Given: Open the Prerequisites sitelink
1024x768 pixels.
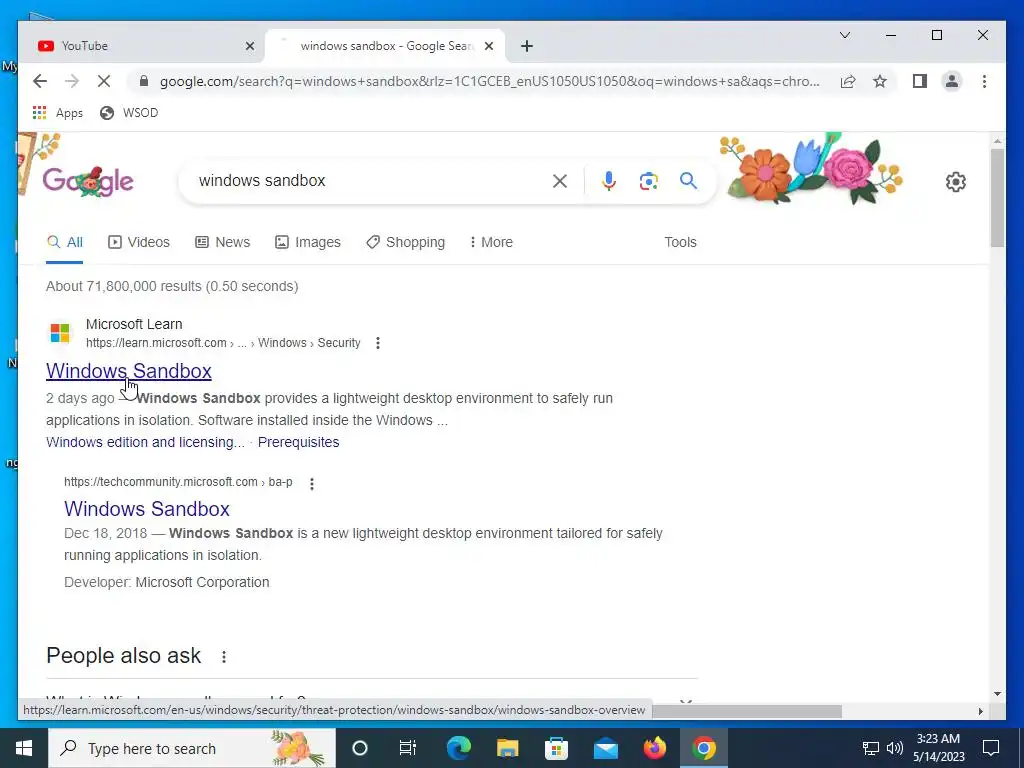Looking at the screenshot, I should tap(298, 442).
